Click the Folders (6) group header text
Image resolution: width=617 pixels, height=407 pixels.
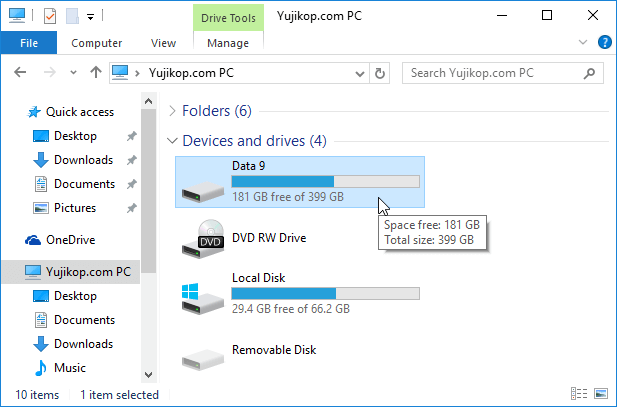coord(217,111)
